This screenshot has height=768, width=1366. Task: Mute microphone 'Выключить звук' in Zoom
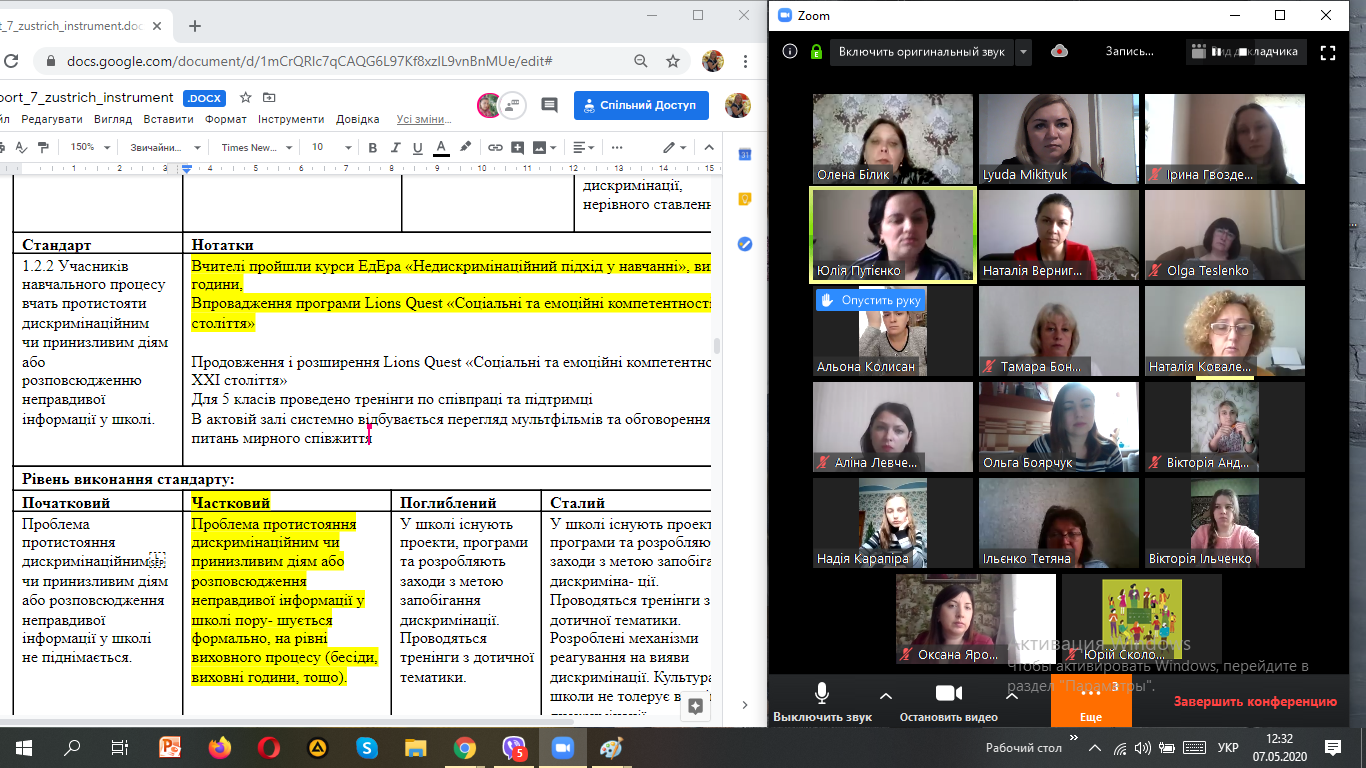pos(822,702)
